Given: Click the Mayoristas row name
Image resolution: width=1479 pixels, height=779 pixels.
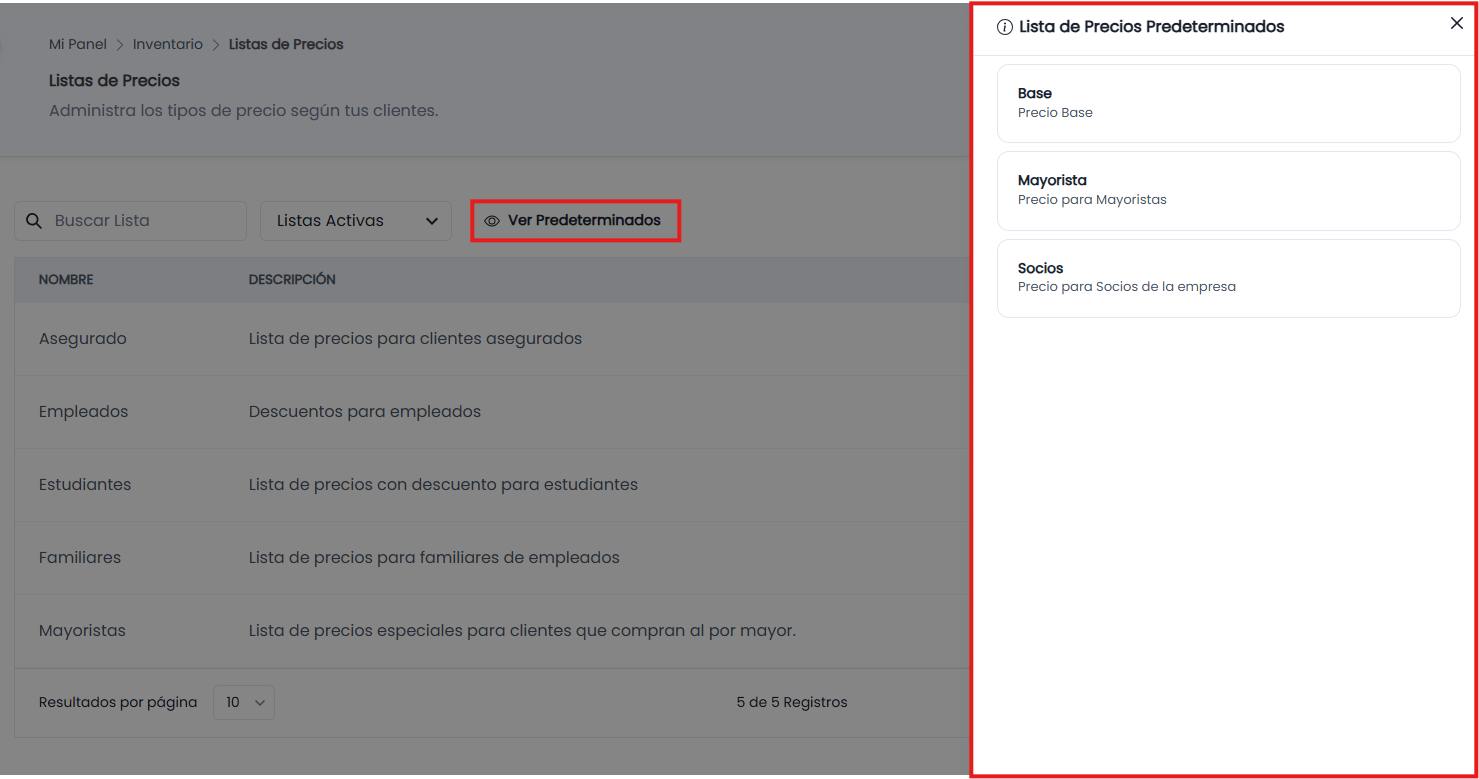Looking at the screenshot, I should (82, 630).
